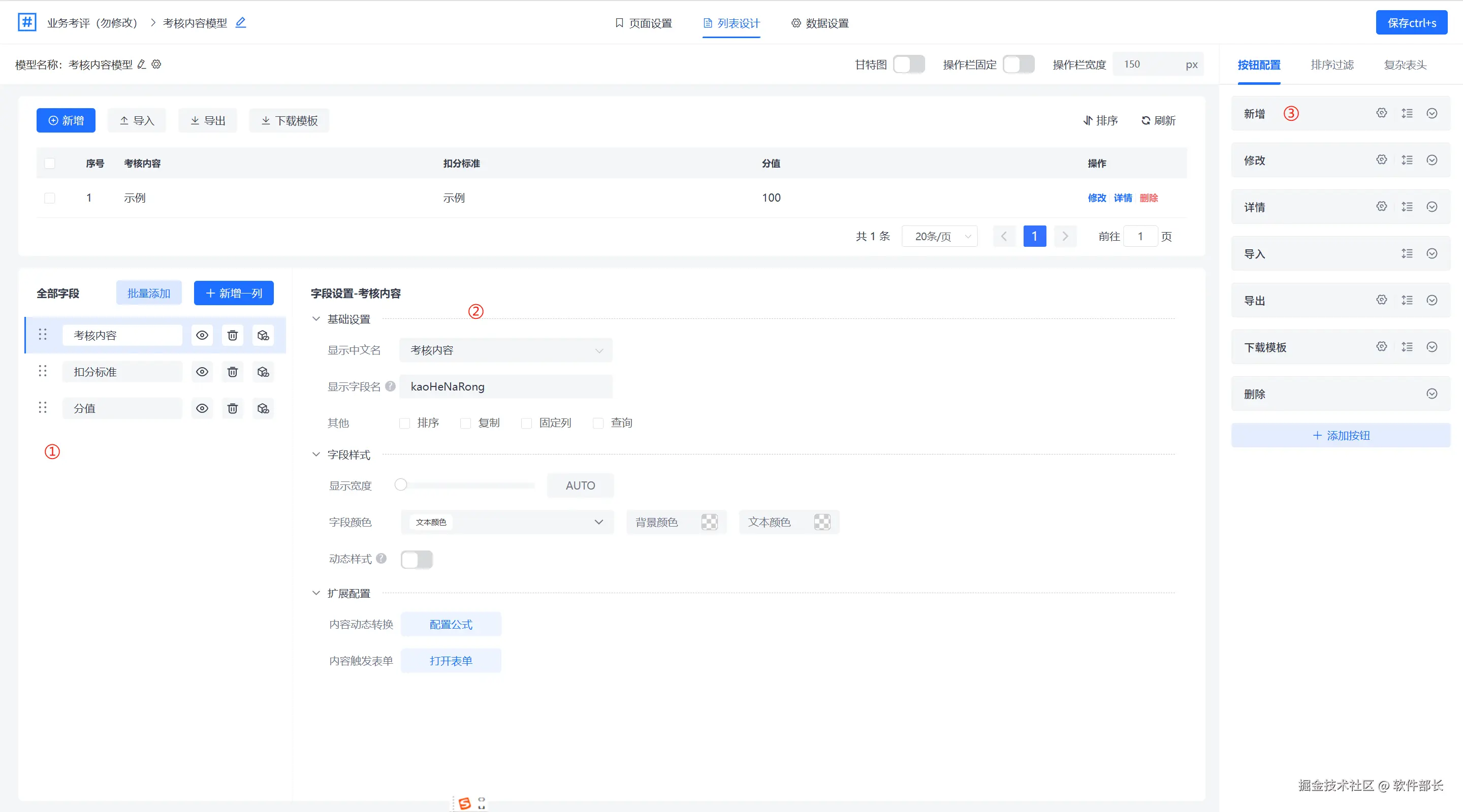Switch to the 数据设置 tab
Image resolution: width=1463 pixels, height=812 pixels.
click(819, 23)
